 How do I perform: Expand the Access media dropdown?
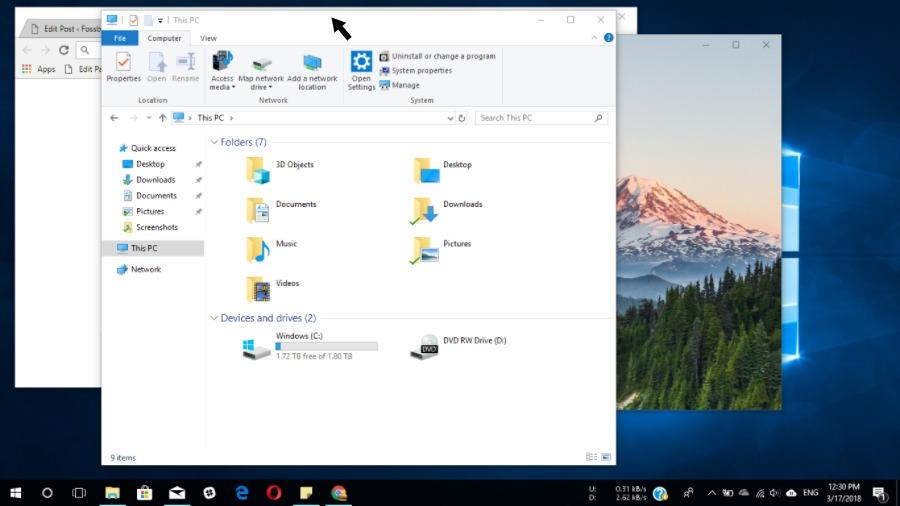coord(222,87)
